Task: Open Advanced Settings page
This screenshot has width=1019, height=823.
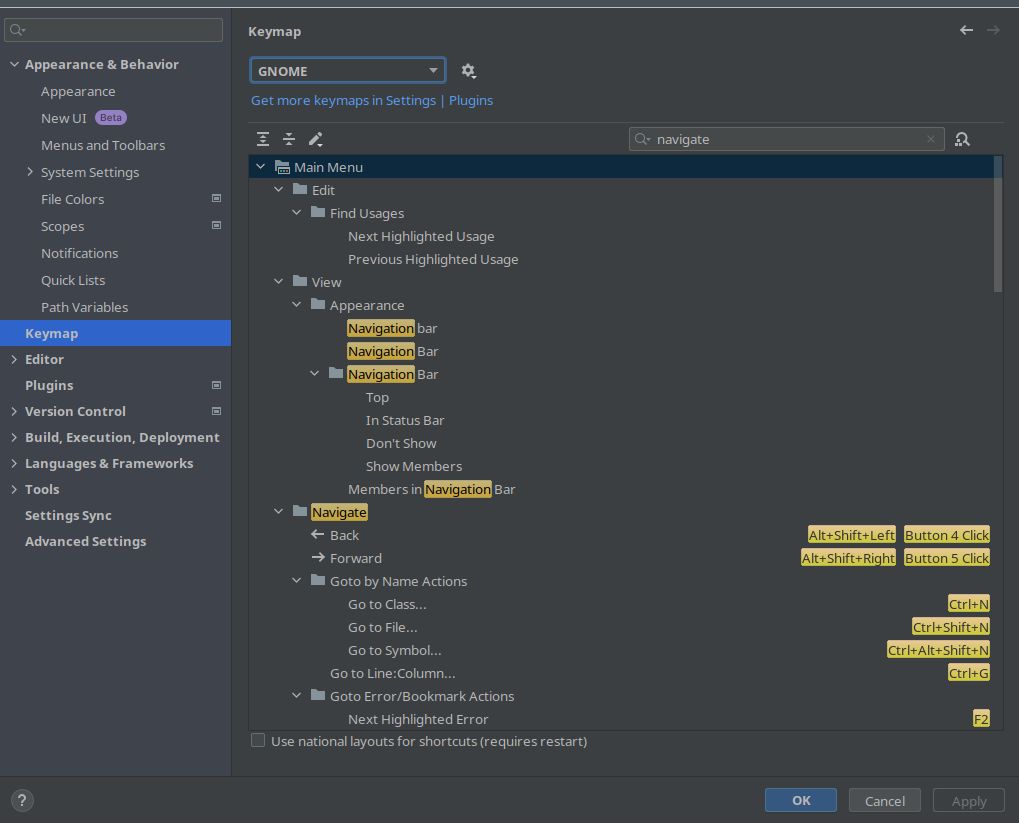Action: tap(85, 542)
